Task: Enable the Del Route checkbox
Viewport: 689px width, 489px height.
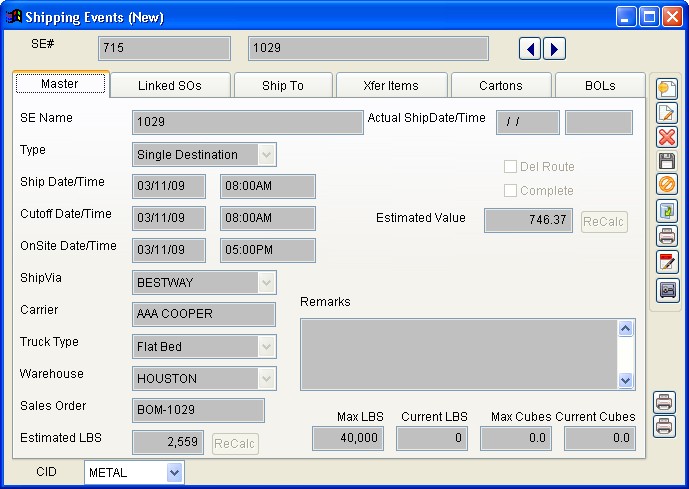Action: [510, 167]
